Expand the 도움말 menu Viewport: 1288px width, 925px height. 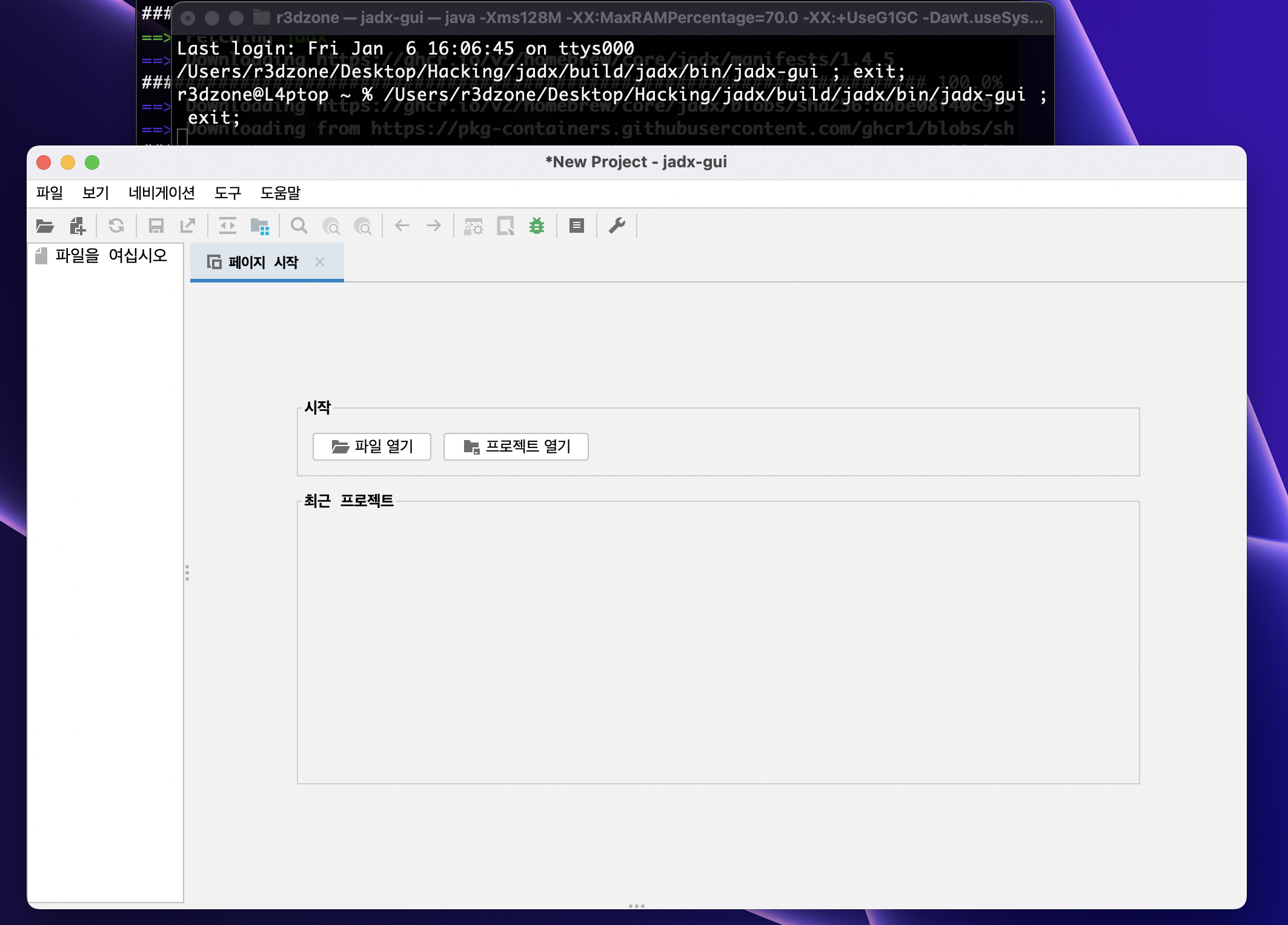pyautogui.click(x=281, y=193)
